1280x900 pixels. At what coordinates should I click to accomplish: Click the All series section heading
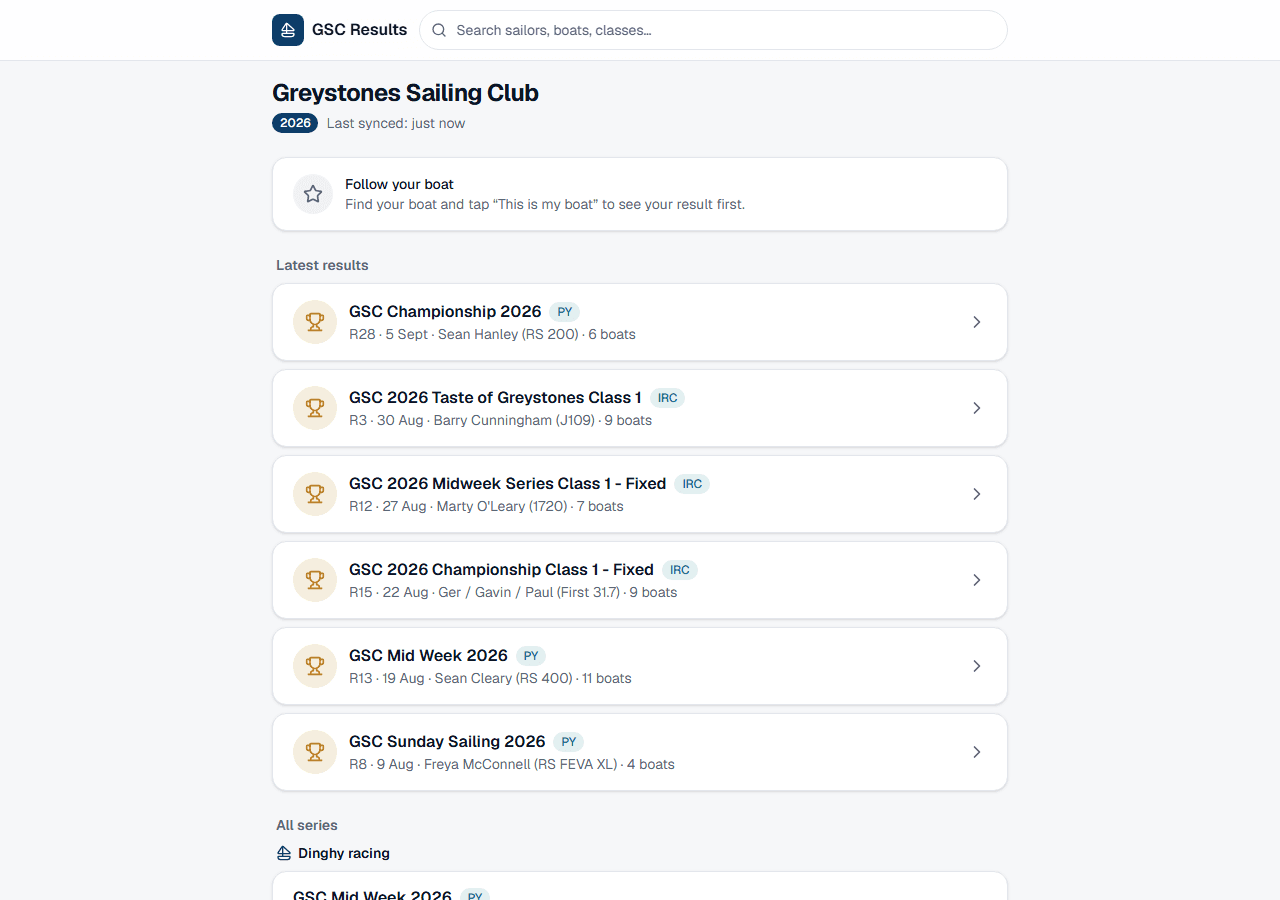307,825
